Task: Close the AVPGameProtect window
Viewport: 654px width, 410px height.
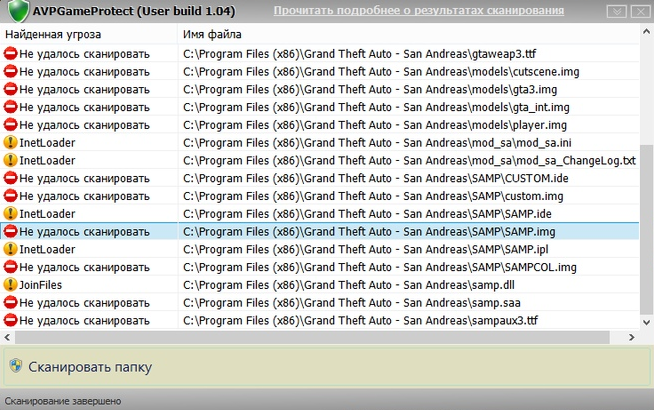Action: click(640, 11)
